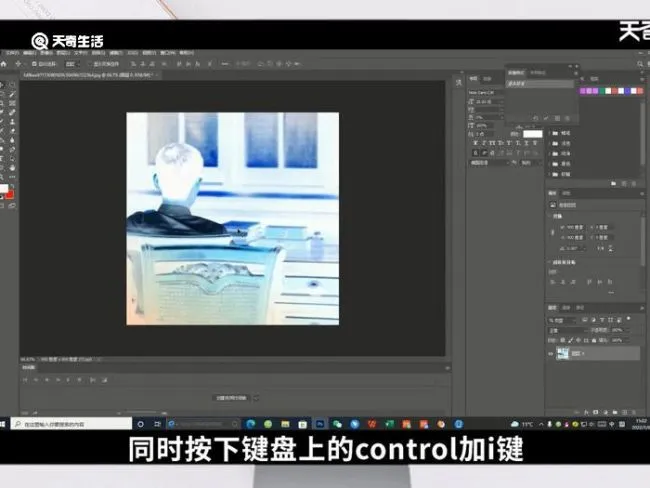Select the Hand tool in toolbox
Image resolution: width=650 pixels, height=488 pixels.
pyautogui.click(x=12, y=168)
